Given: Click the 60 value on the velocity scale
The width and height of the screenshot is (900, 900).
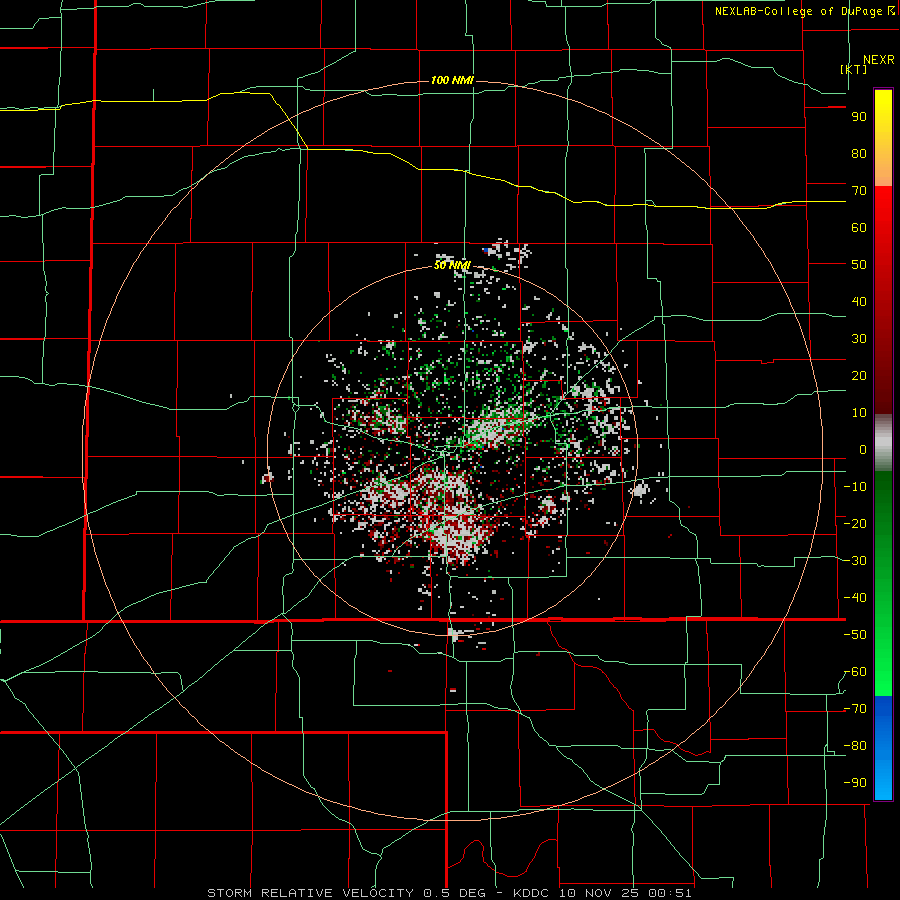Looking at the screenshot, I should click(x=859, y=228).
